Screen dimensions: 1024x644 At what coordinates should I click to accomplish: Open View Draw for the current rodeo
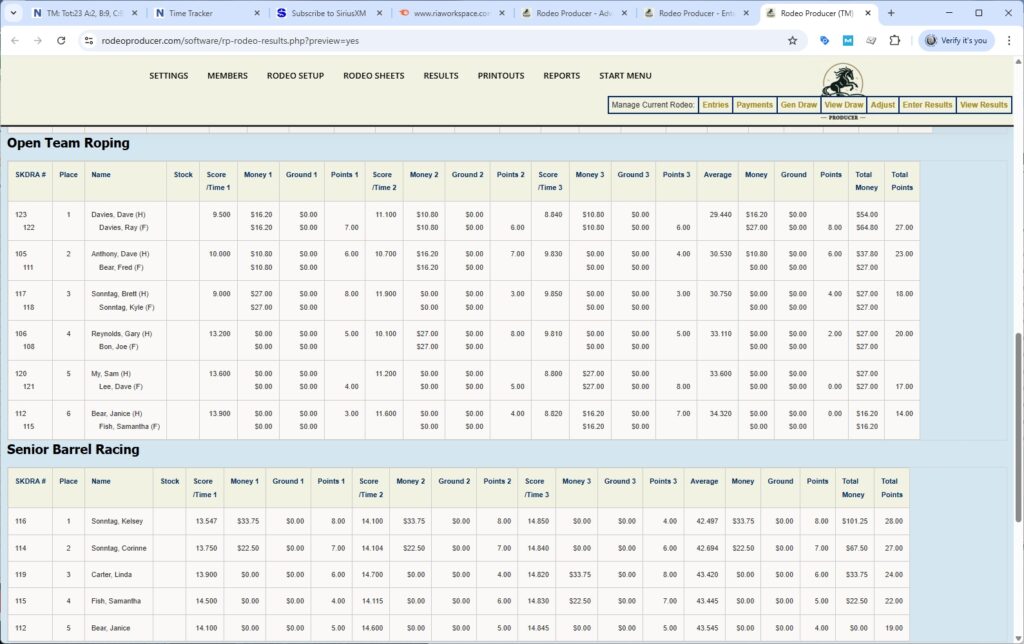click(843, 104)
